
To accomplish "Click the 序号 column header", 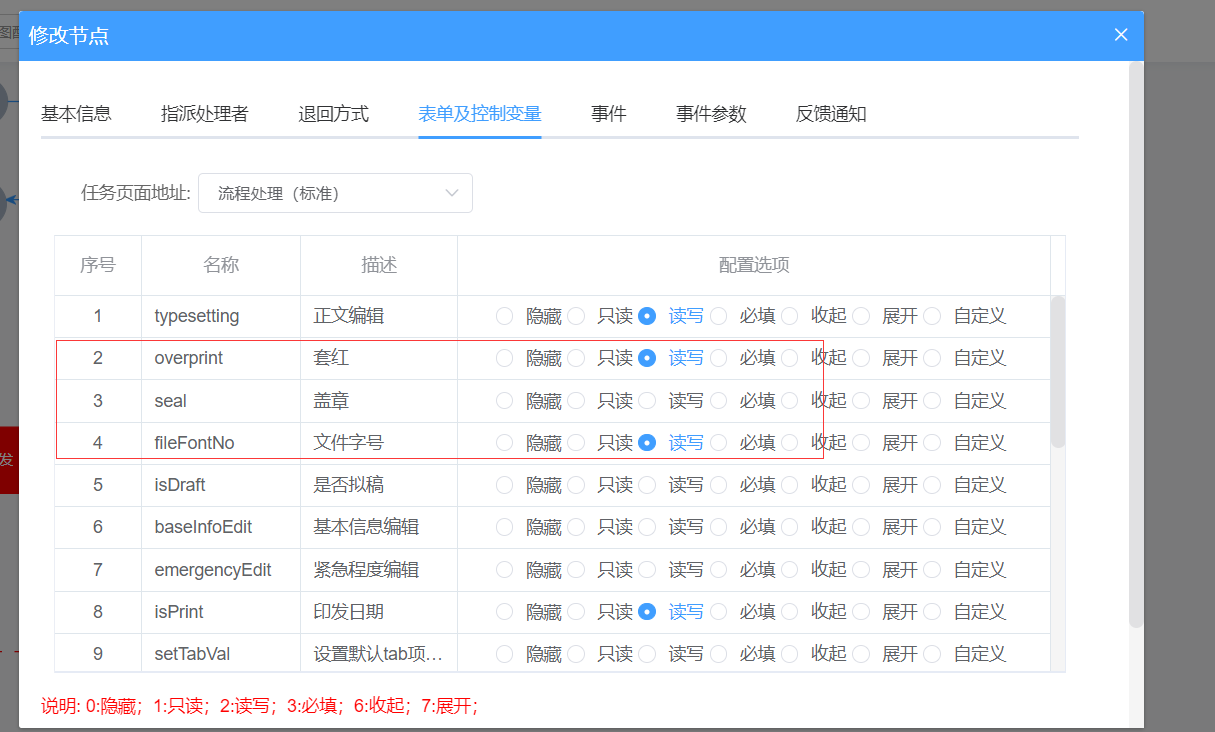I will [98, 265].
